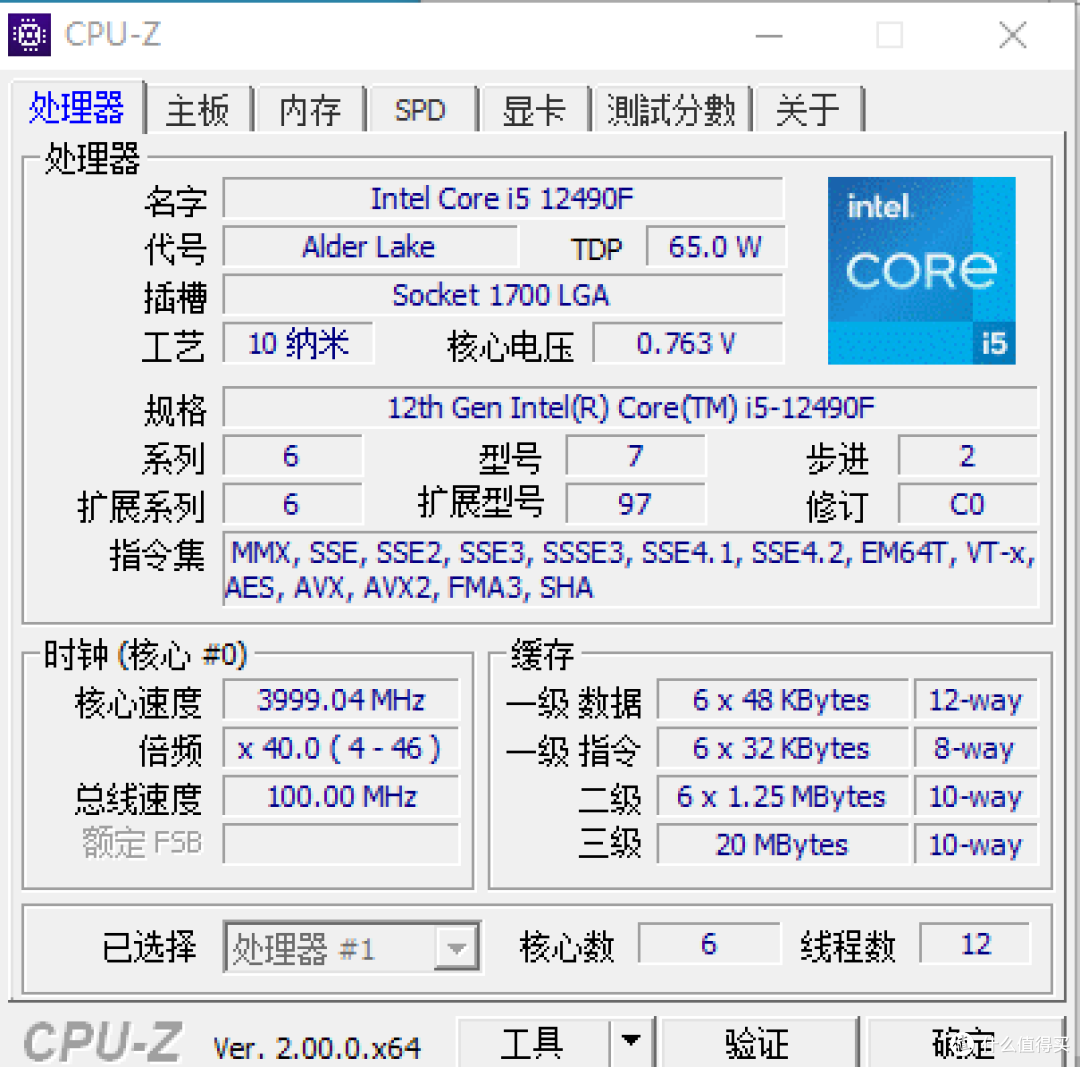Open the 工具 dropdown arrow
This screenshot has height=1067, width=1080.
[x=631, y=1042]
